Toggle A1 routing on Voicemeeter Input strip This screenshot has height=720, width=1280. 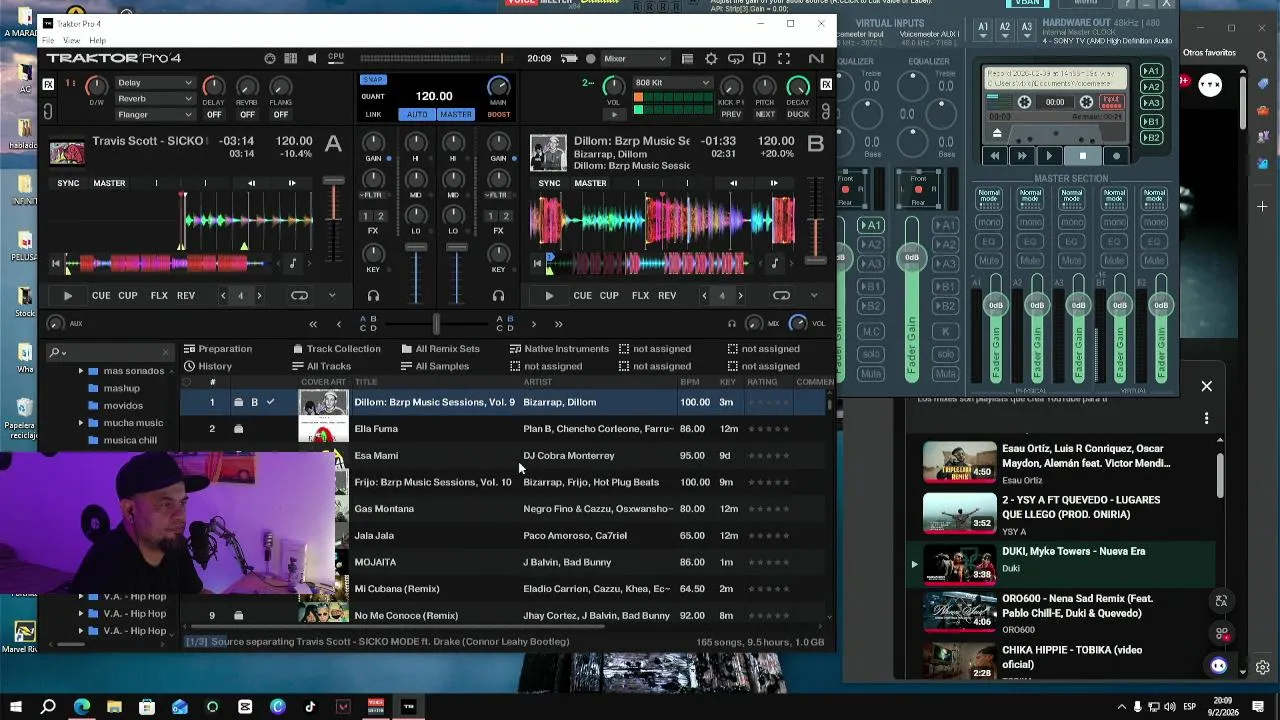(x=871, y=225)
